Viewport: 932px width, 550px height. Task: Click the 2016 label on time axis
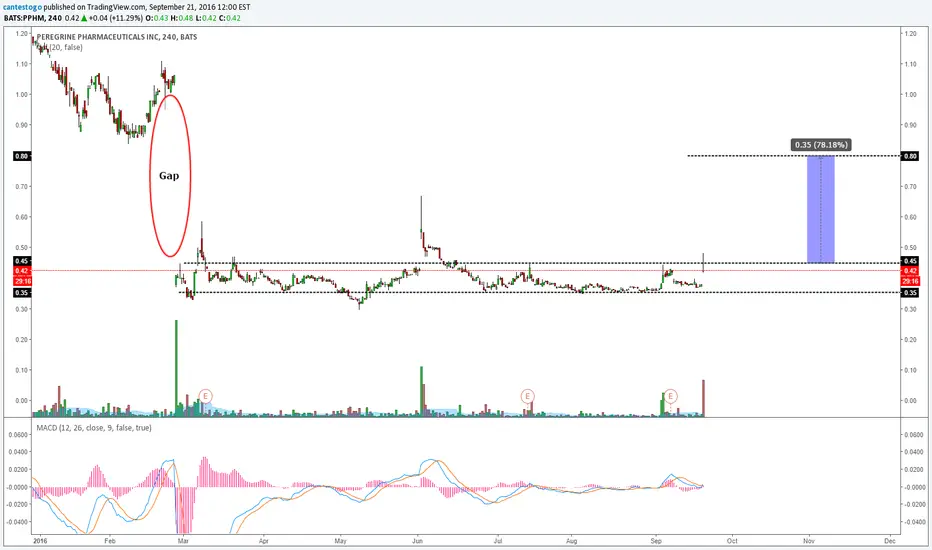(x=40, y=541)
